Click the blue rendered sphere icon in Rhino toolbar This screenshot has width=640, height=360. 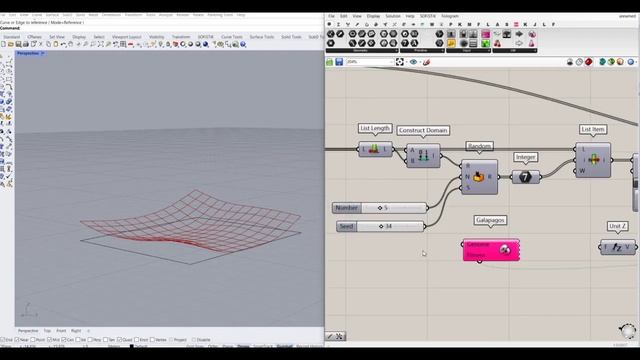pos(206,44)
